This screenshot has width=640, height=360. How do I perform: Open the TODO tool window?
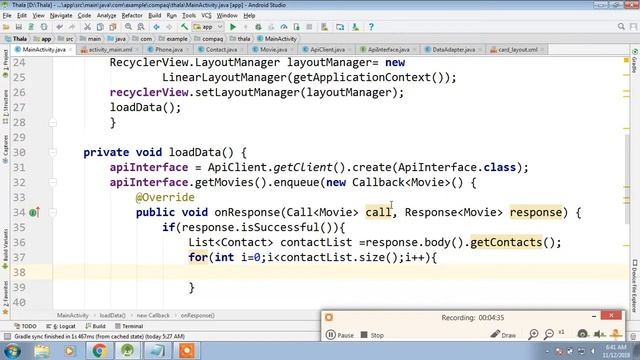coord(25,326)
